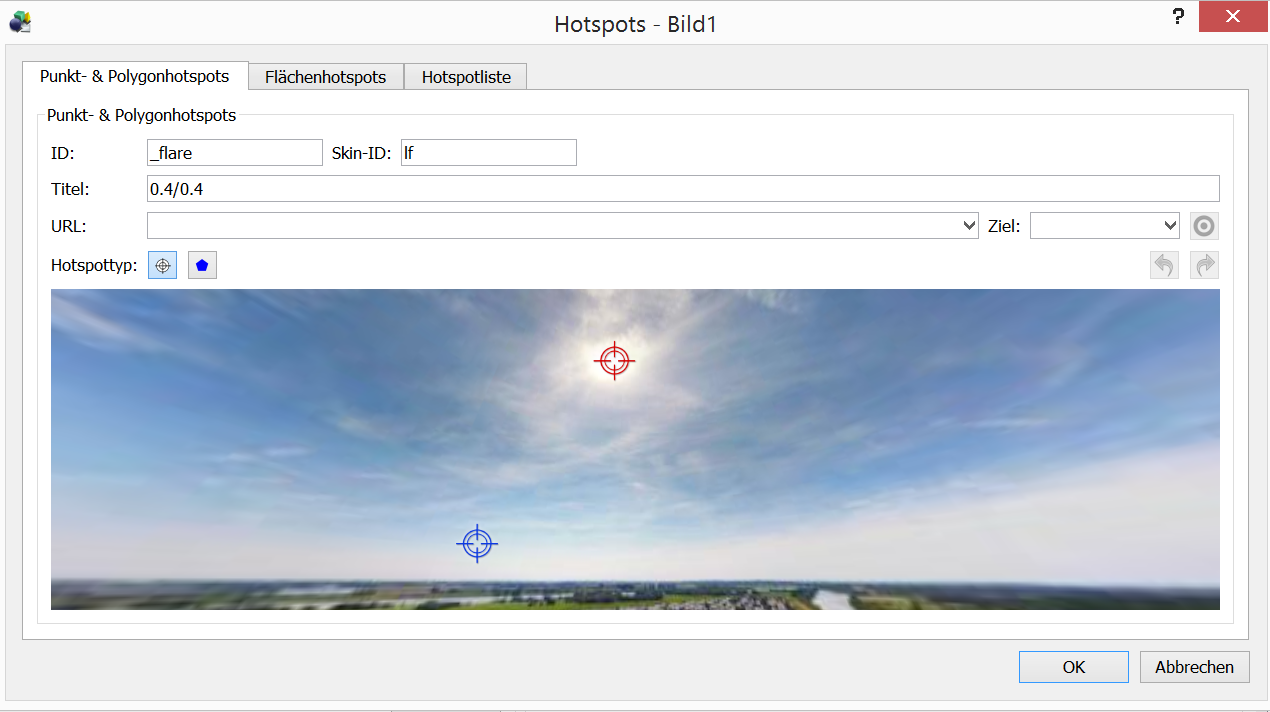Click the undo arrow icon
The height and width of the screenshot is (712, 1270).
(1164, 265)
